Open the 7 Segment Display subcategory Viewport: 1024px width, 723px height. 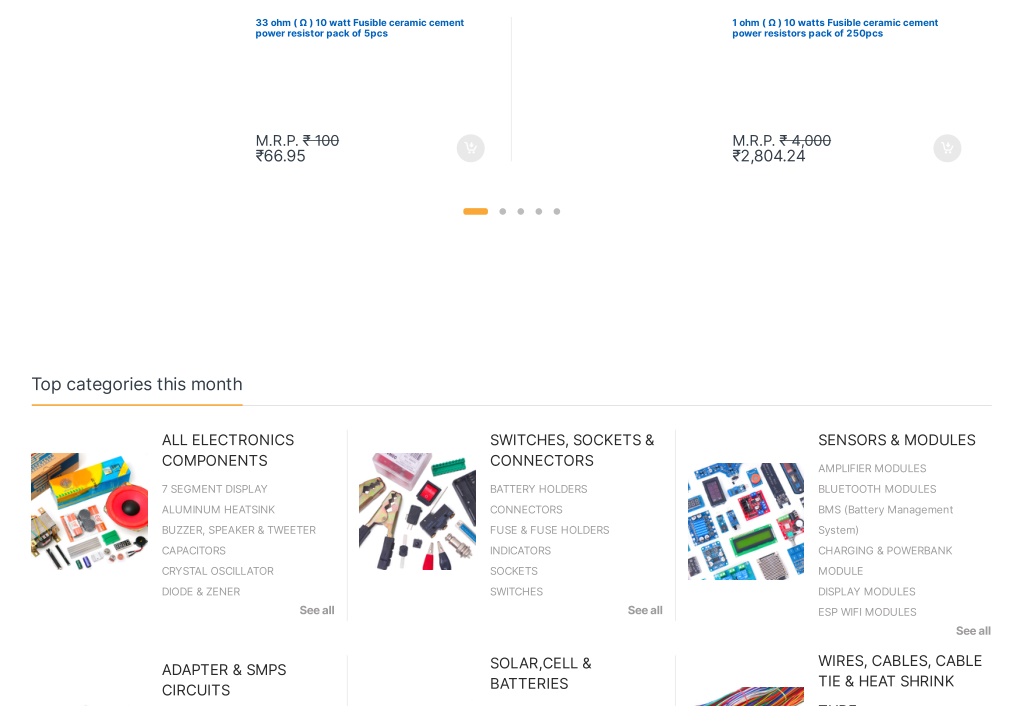[x=215, y=489]
